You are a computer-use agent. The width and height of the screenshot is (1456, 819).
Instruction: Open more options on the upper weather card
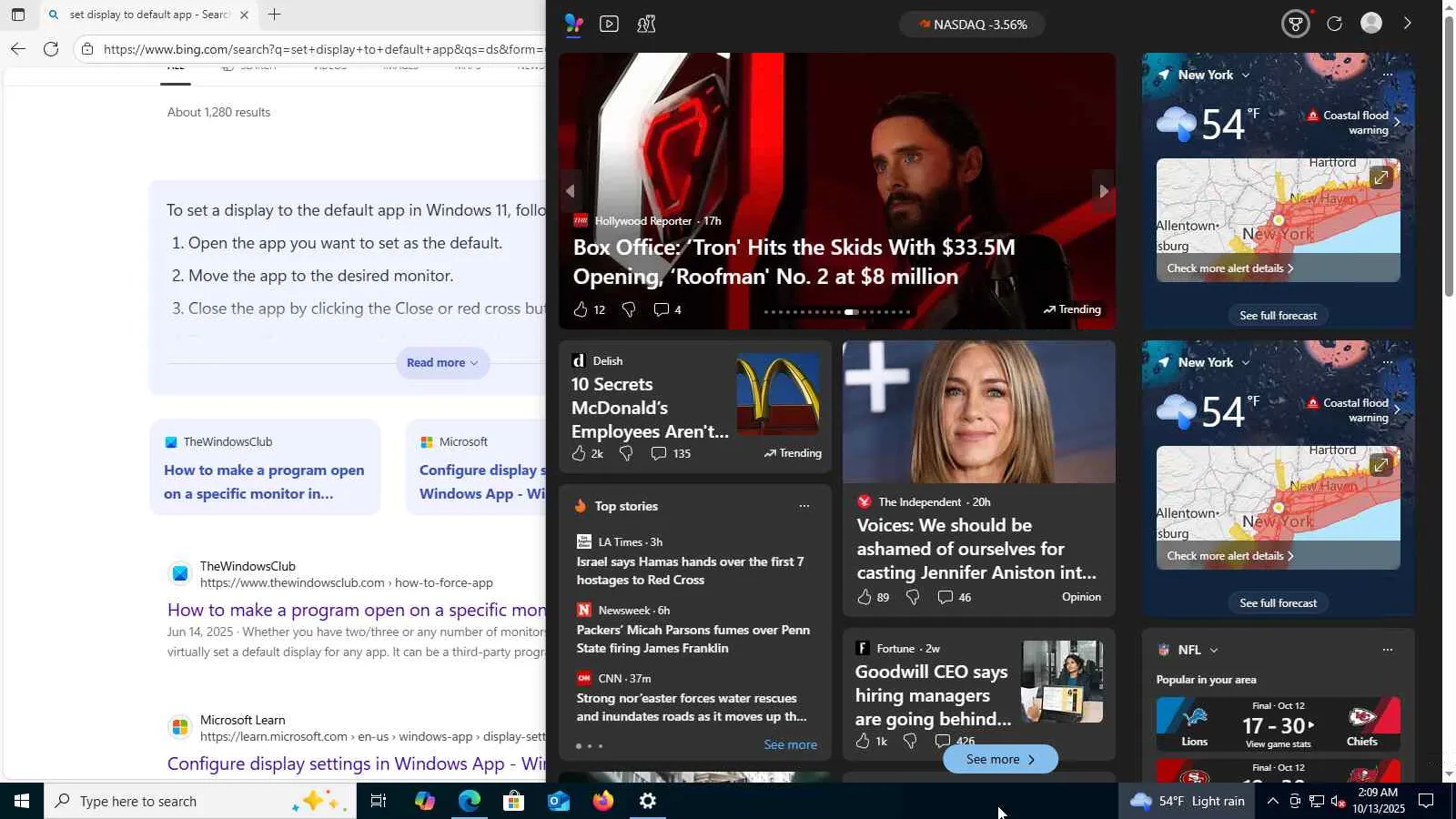coord(1387,75)
